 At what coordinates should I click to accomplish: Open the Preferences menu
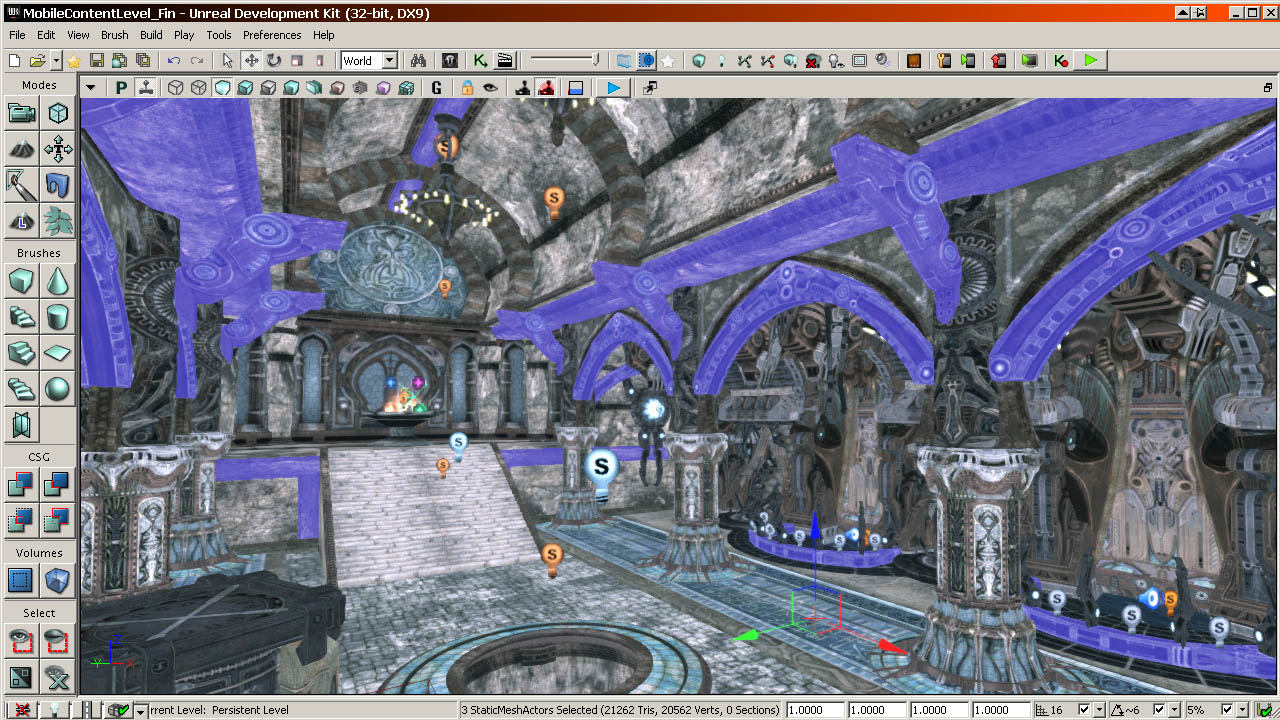click(272, 35)
